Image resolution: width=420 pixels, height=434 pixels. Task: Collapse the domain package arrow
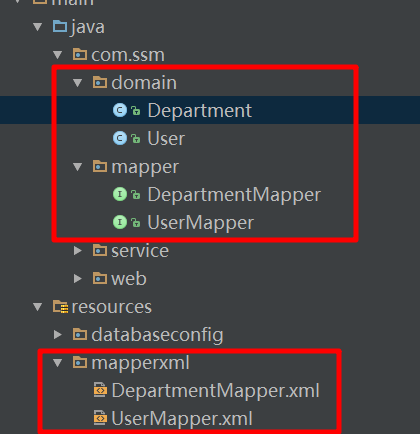pos(78,83)
